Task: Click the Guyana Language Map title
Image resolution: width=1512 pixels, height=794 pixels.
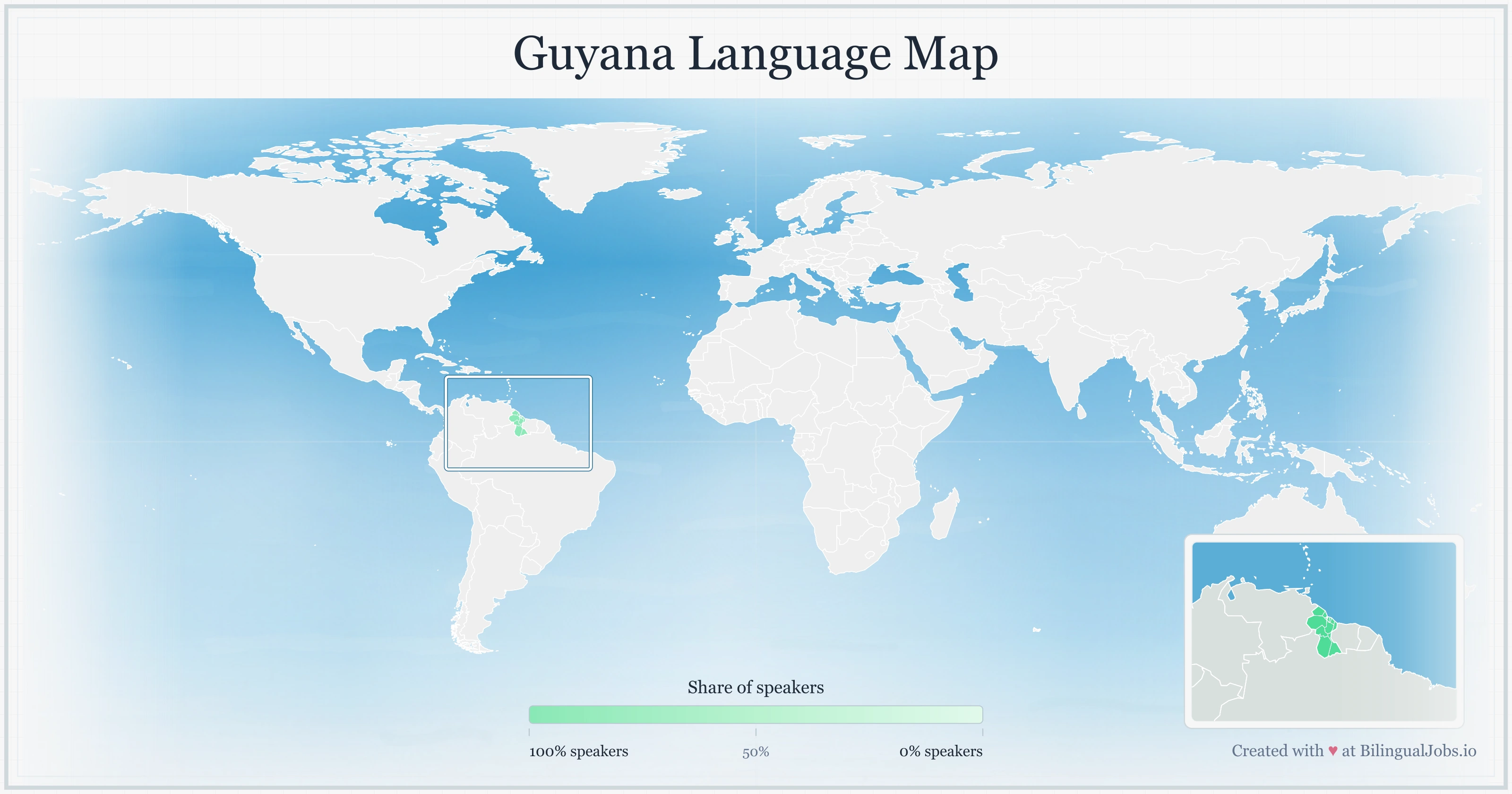Action: [x=756, y=56]
